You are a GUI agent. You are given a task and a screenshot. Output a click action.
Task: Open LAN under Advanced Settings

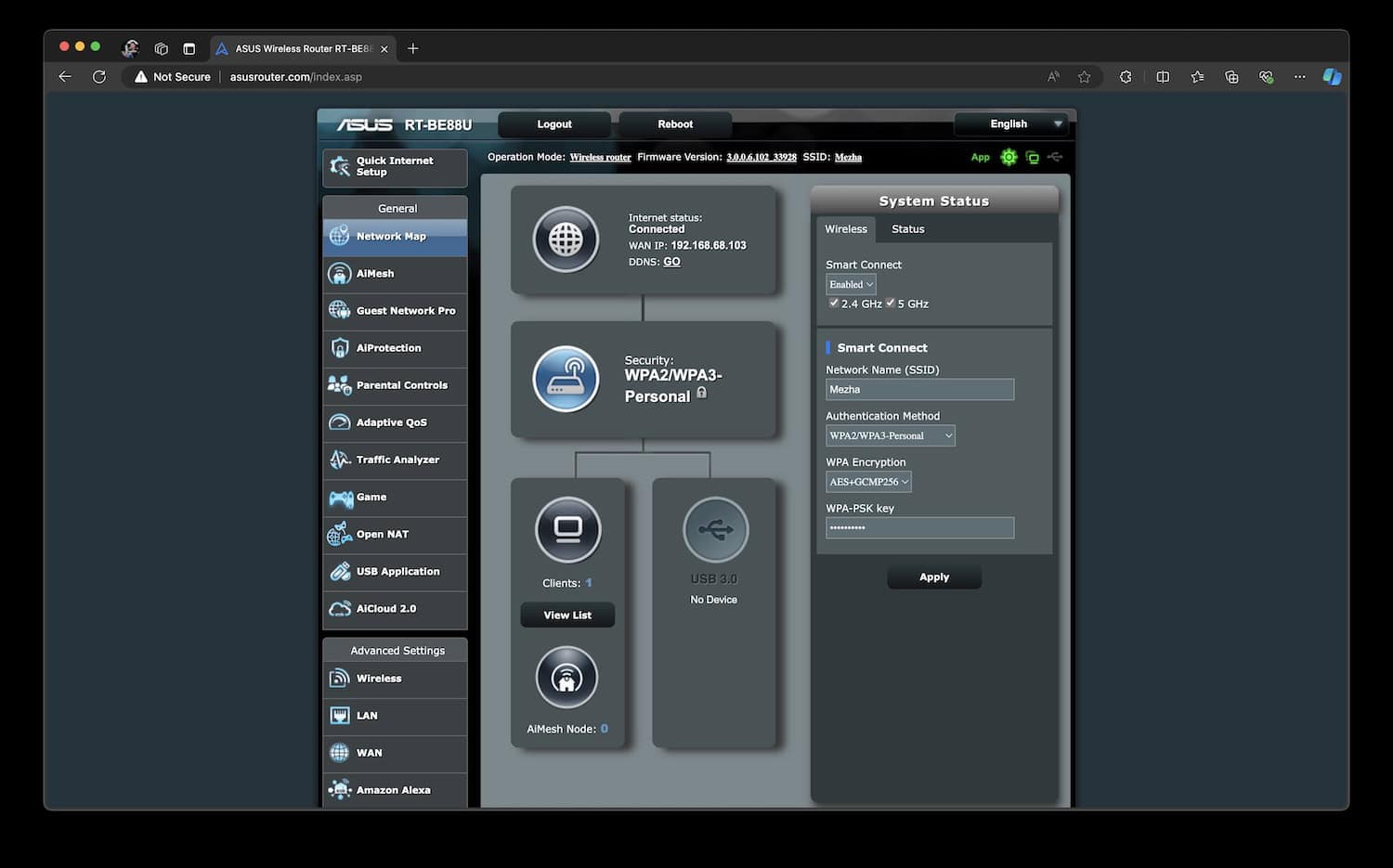pyautogui.click(x=395, y=716)
